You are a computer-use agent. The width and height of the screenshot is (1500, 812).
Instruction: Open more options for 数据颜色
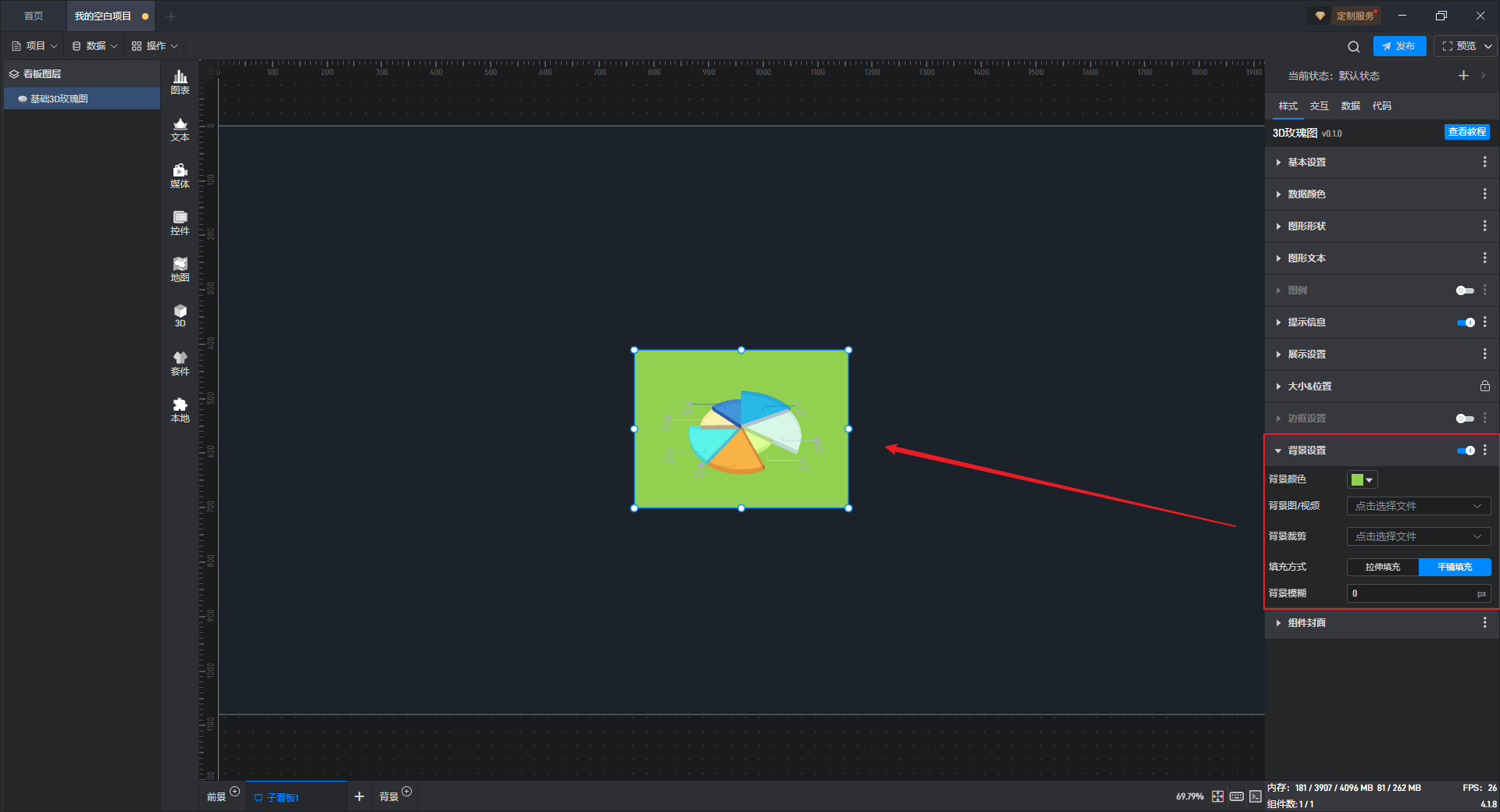click(1484, 194)
